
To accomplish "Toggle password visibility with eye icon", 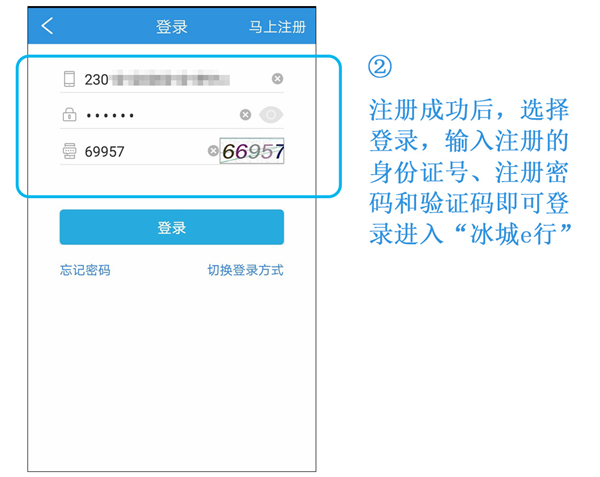I will pyautogui.click(x=271, y=114).
